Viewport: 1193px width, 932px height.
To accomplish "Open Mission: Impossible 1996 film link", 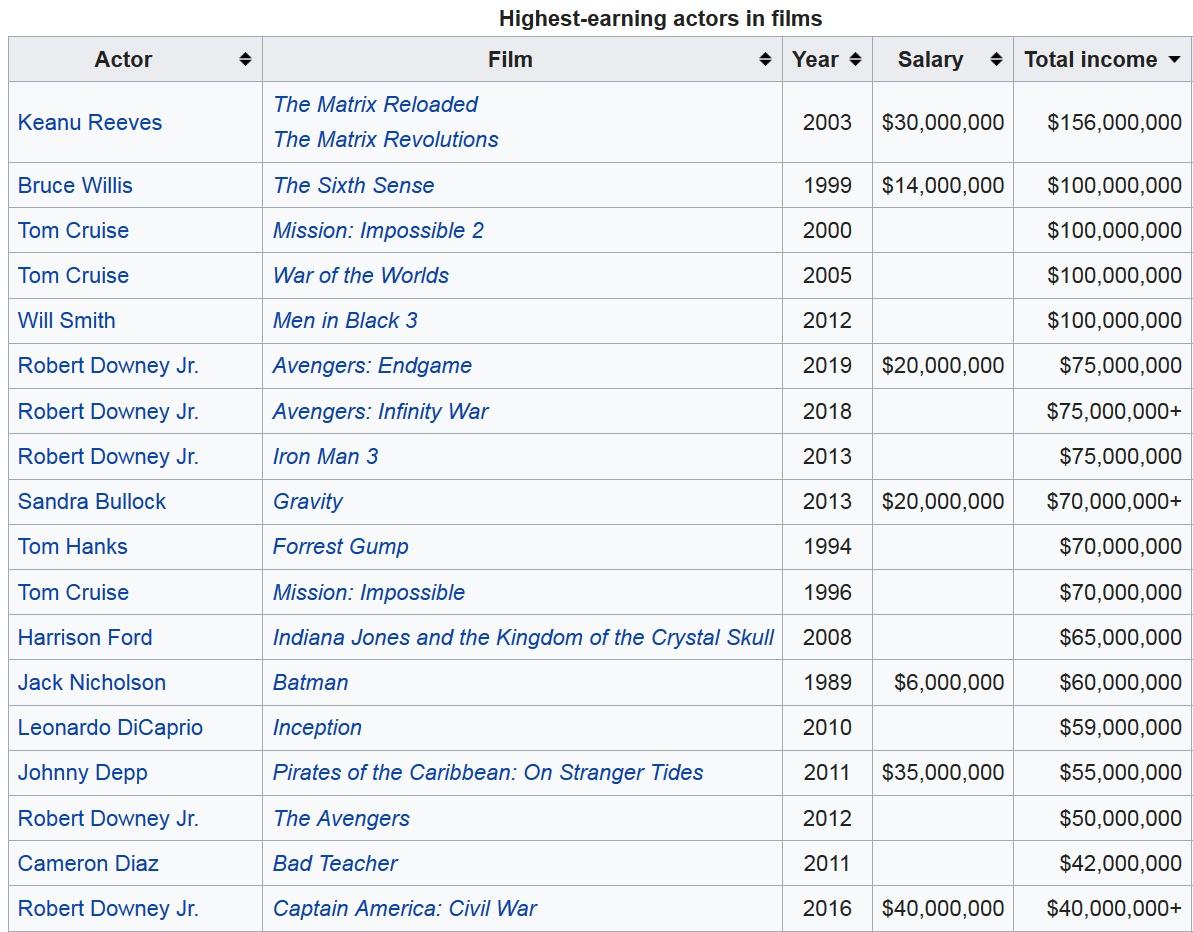I will click(369, 592).
